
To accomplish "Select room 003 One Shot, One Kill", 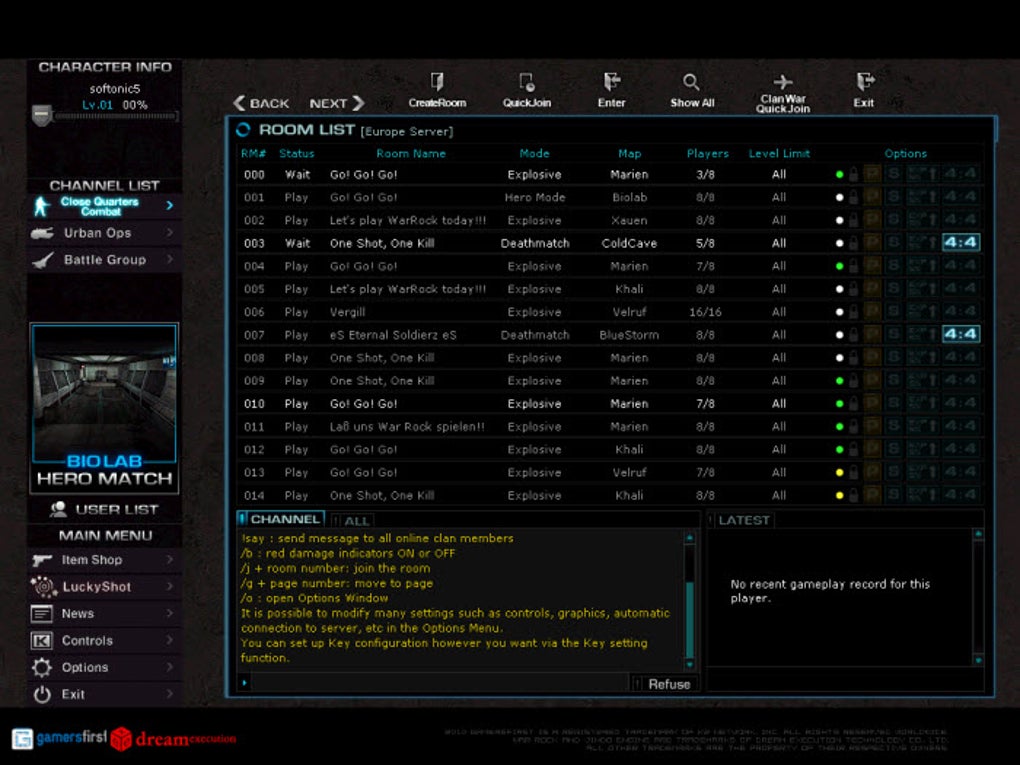I will pyautogui.click(x=610, y=243).
